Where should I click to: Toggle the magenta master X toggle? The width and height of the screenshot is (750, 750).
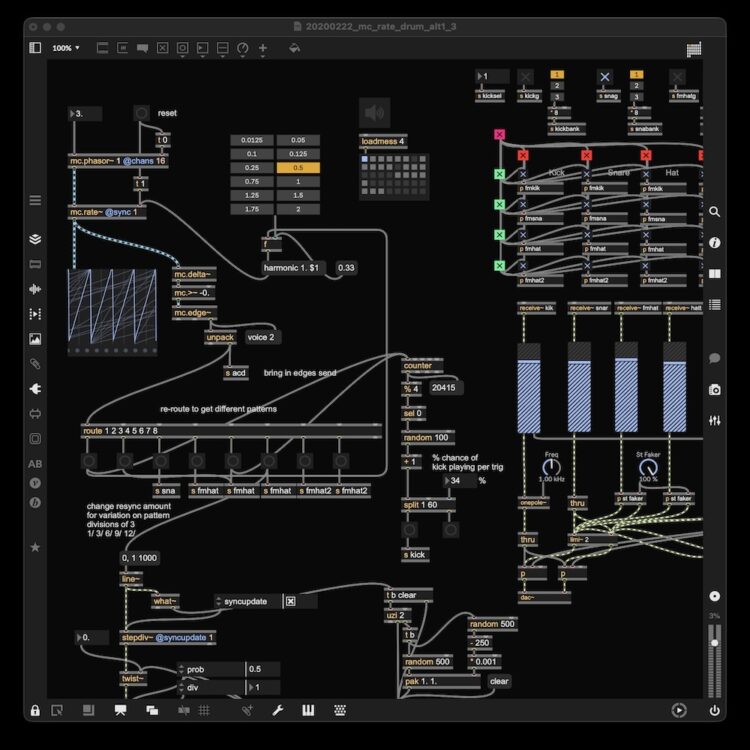(x=499, y=134)
